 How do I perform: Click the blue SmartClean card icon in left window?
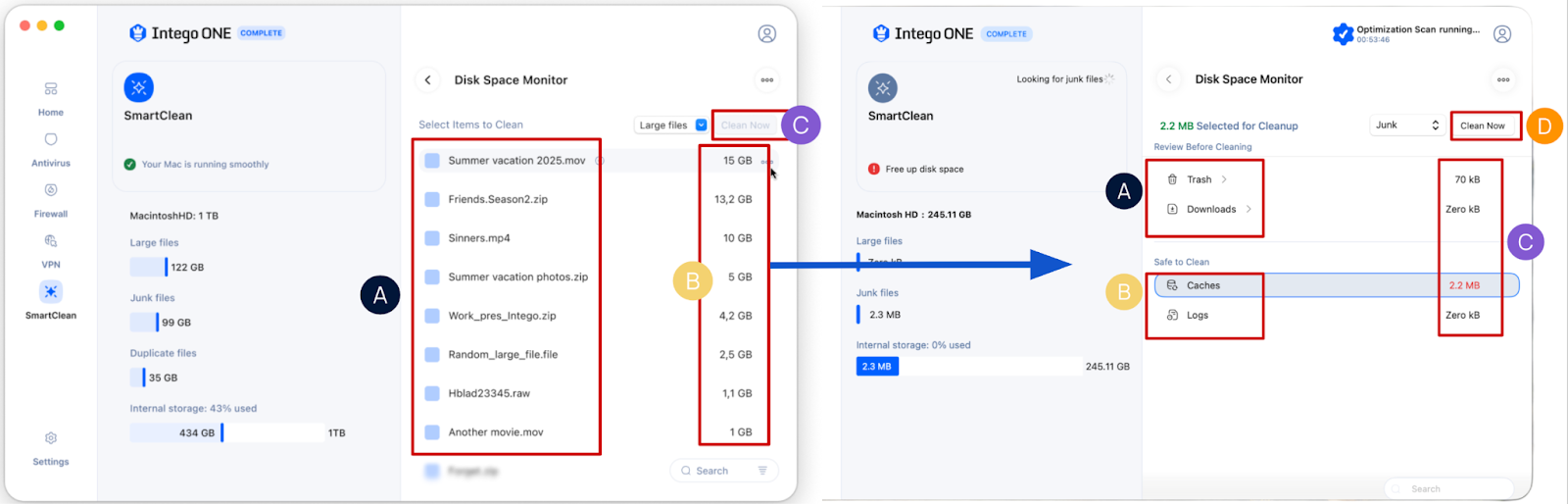pyautogui.click(x=139, y=87)
